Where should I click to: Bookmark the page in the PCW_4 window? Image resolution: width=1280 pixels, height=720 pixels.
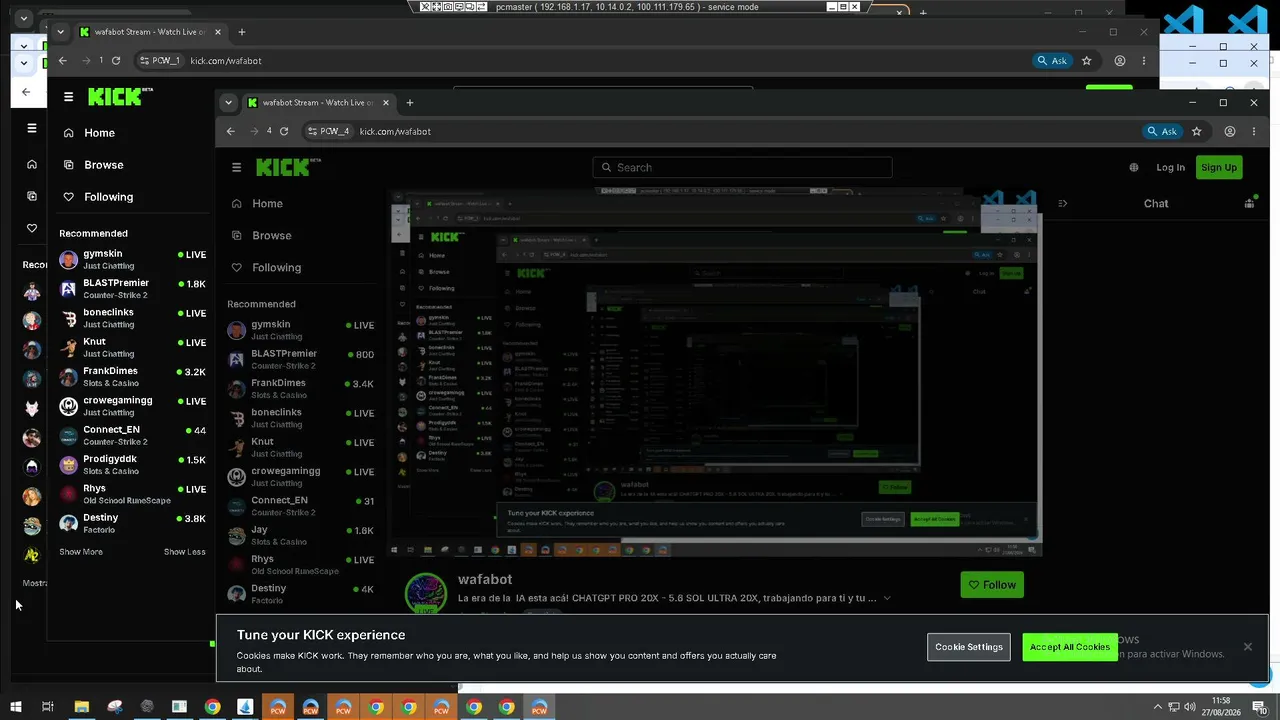tap(1196, 131)
